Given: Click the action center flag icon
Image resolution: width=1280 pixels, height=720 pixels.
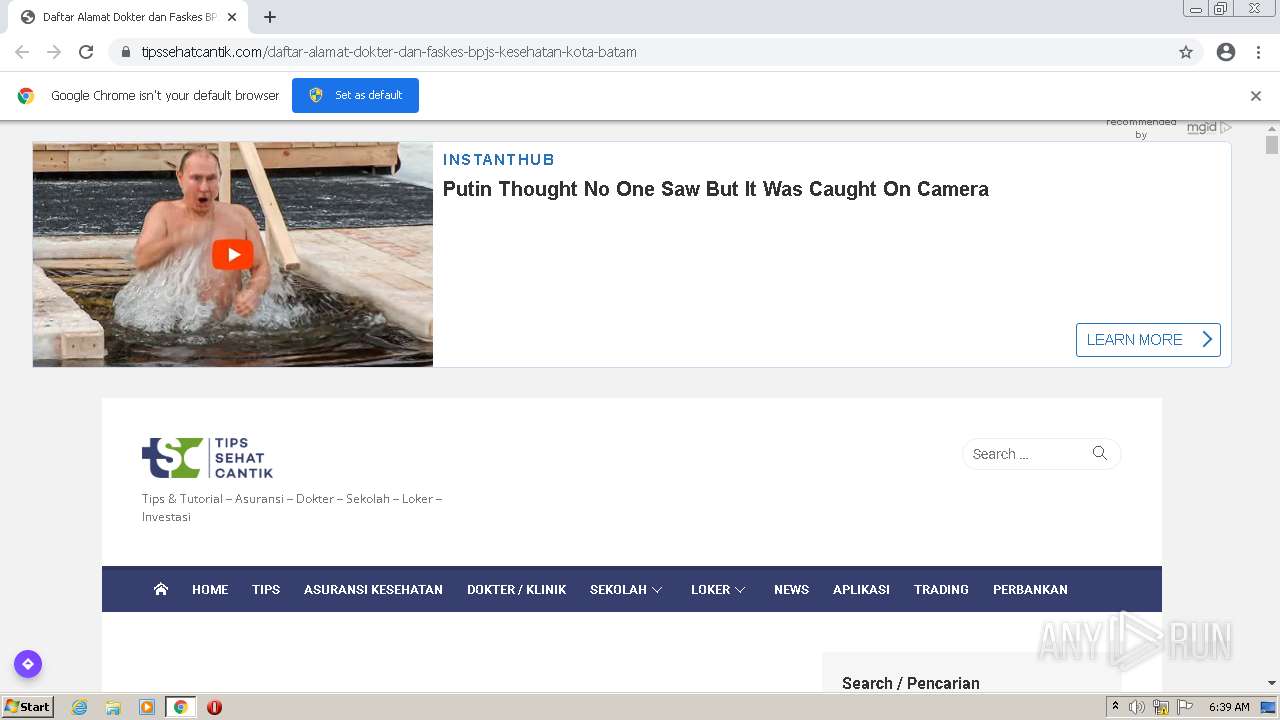Looking at the screenshot, I should [1185, 707].
